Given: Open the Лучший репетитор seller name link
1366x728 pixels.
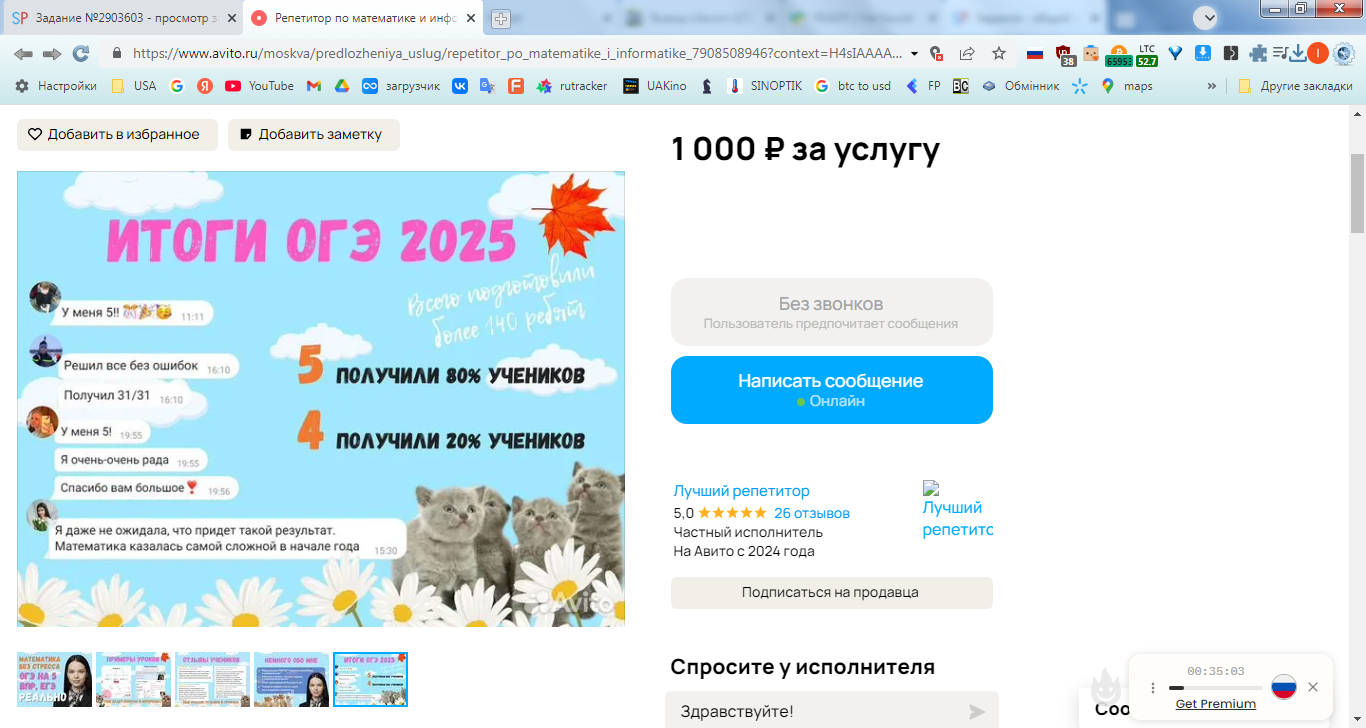Looking at the screenshot, I should tap(741, 491).
